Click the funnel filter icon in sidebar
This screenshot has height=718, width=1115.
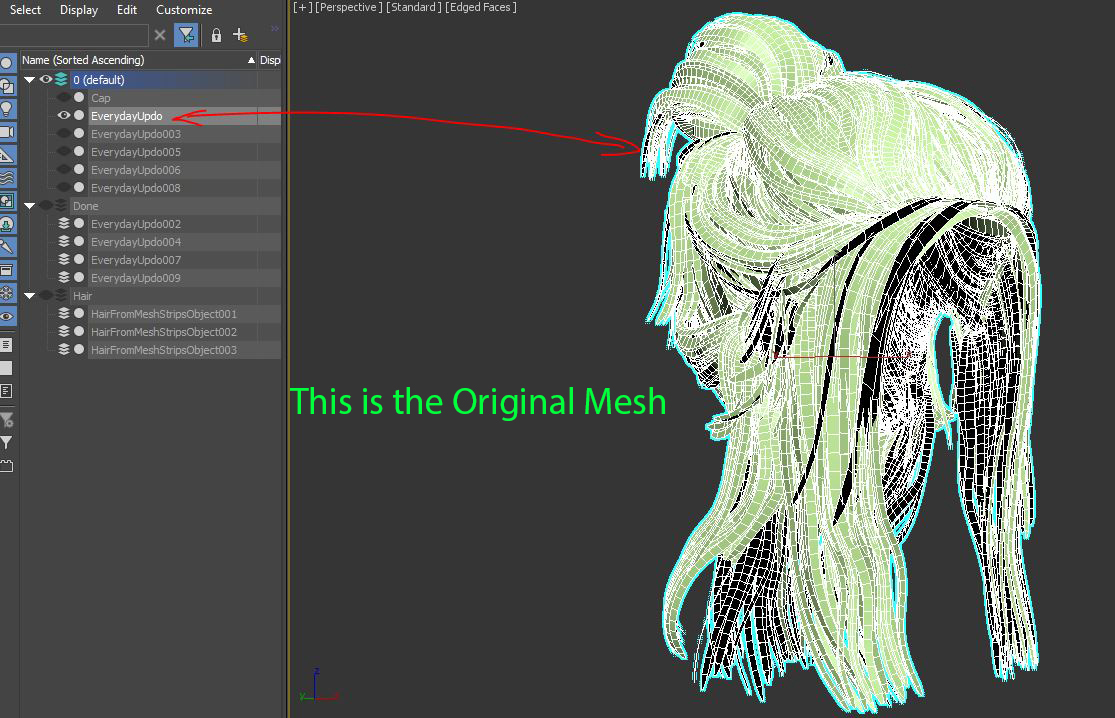pos(7,442)
